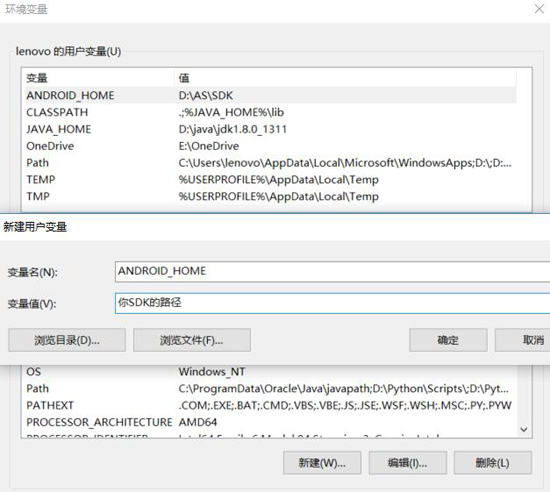Confirm new variable with 确定

point(448,340)
